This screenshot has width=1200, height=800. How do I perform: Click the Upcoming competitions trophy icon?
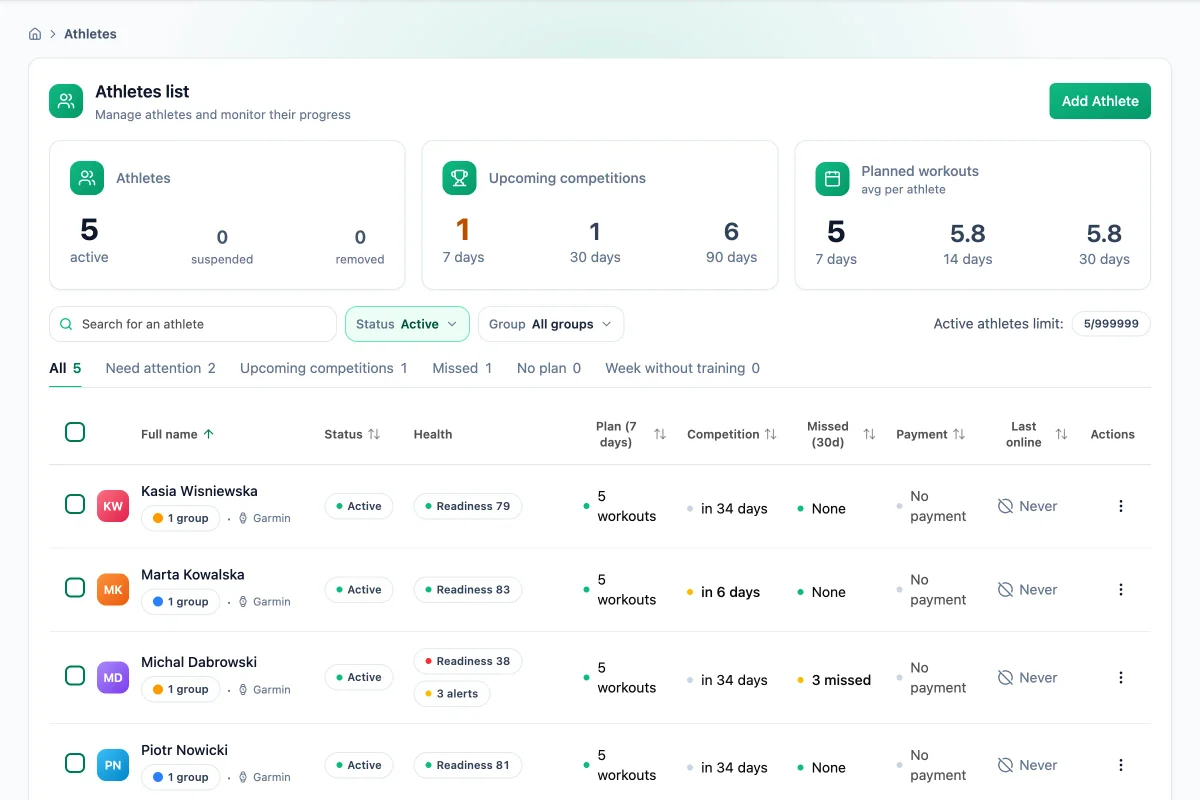click(x=460, y=178)
